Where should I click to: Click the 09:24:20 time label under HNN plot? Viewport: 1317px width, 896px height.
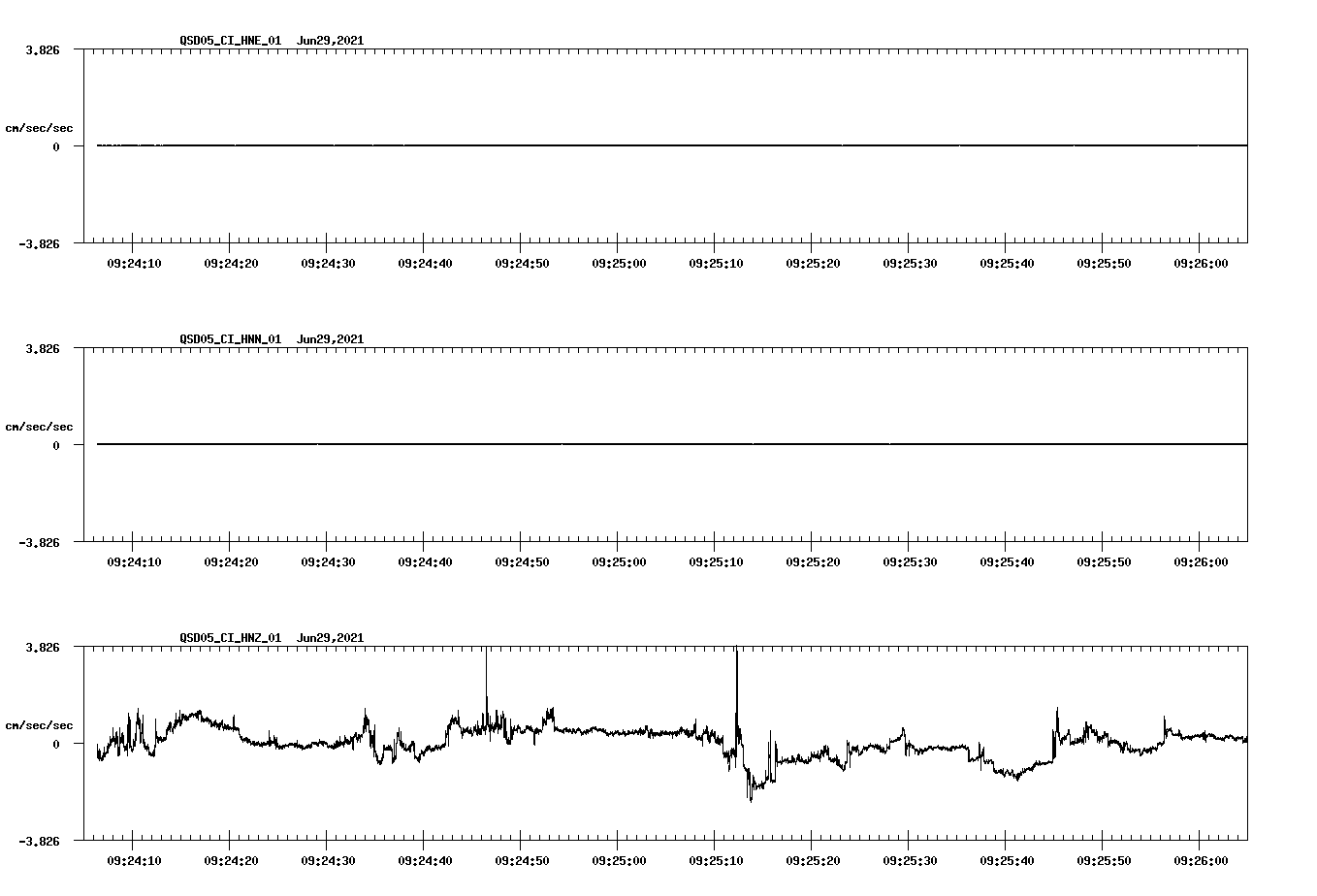231,562
